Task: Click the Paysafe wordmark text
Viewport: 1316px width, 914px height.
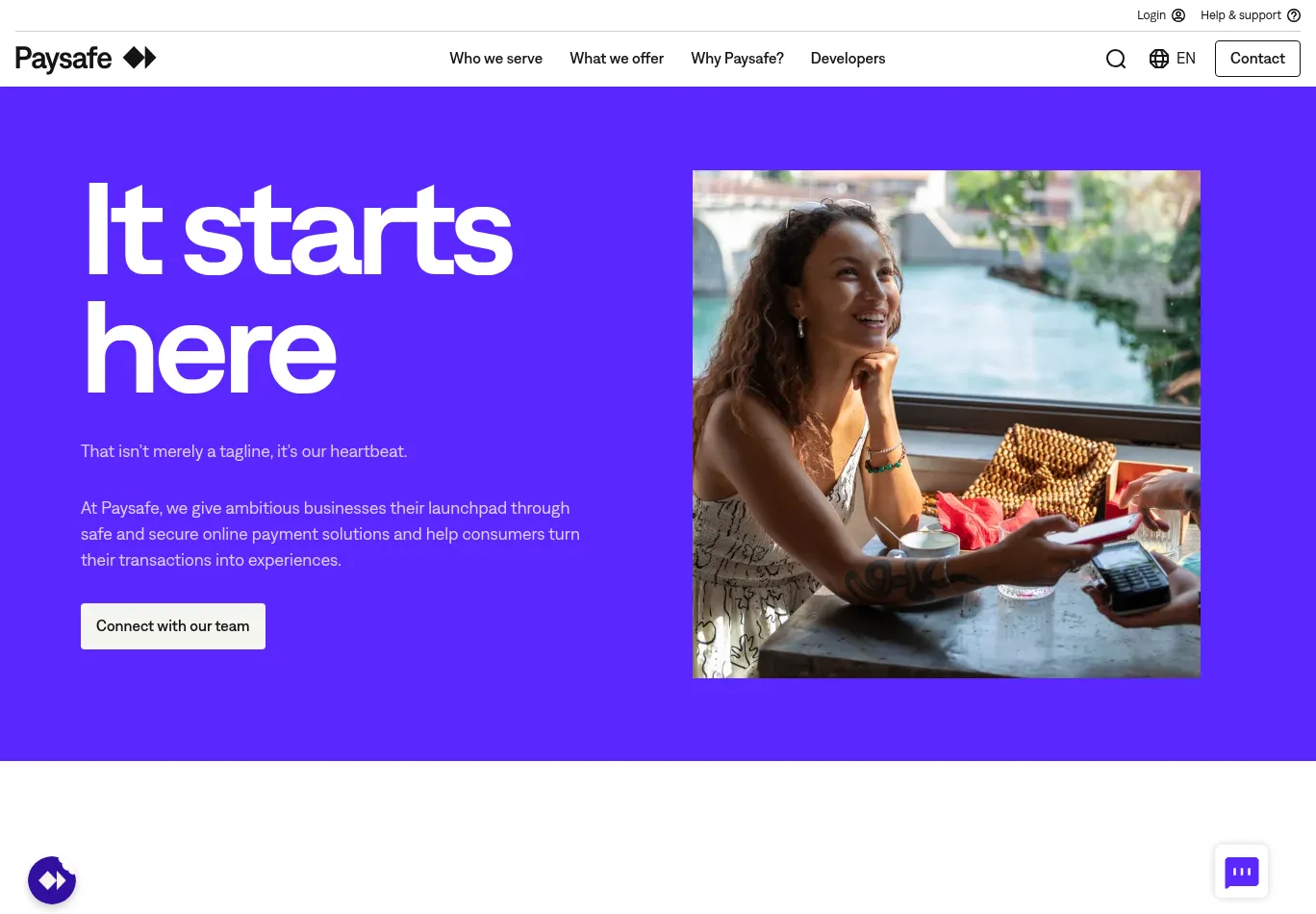Action: click(x=63, y=60)
